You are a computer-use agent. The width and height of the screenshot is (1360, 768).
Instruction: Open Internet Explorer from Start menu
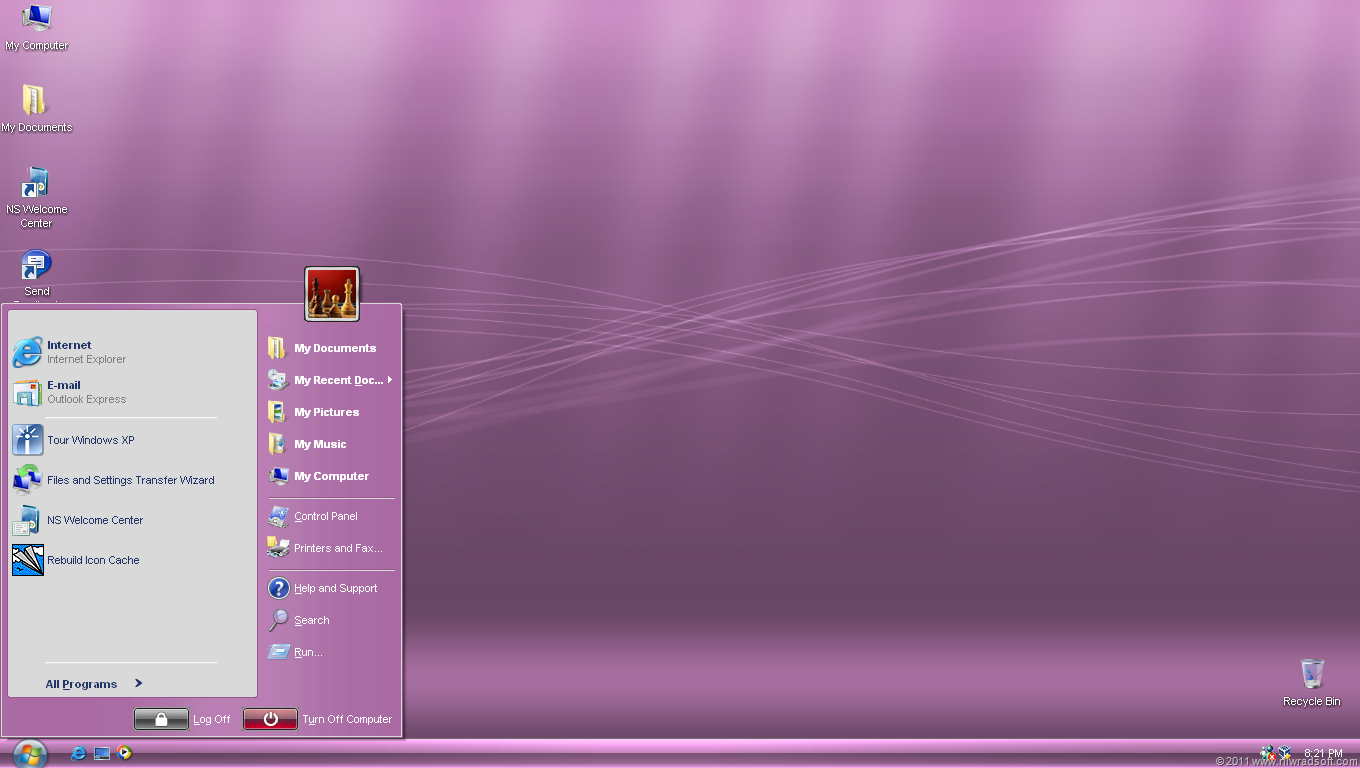point(132,352)
